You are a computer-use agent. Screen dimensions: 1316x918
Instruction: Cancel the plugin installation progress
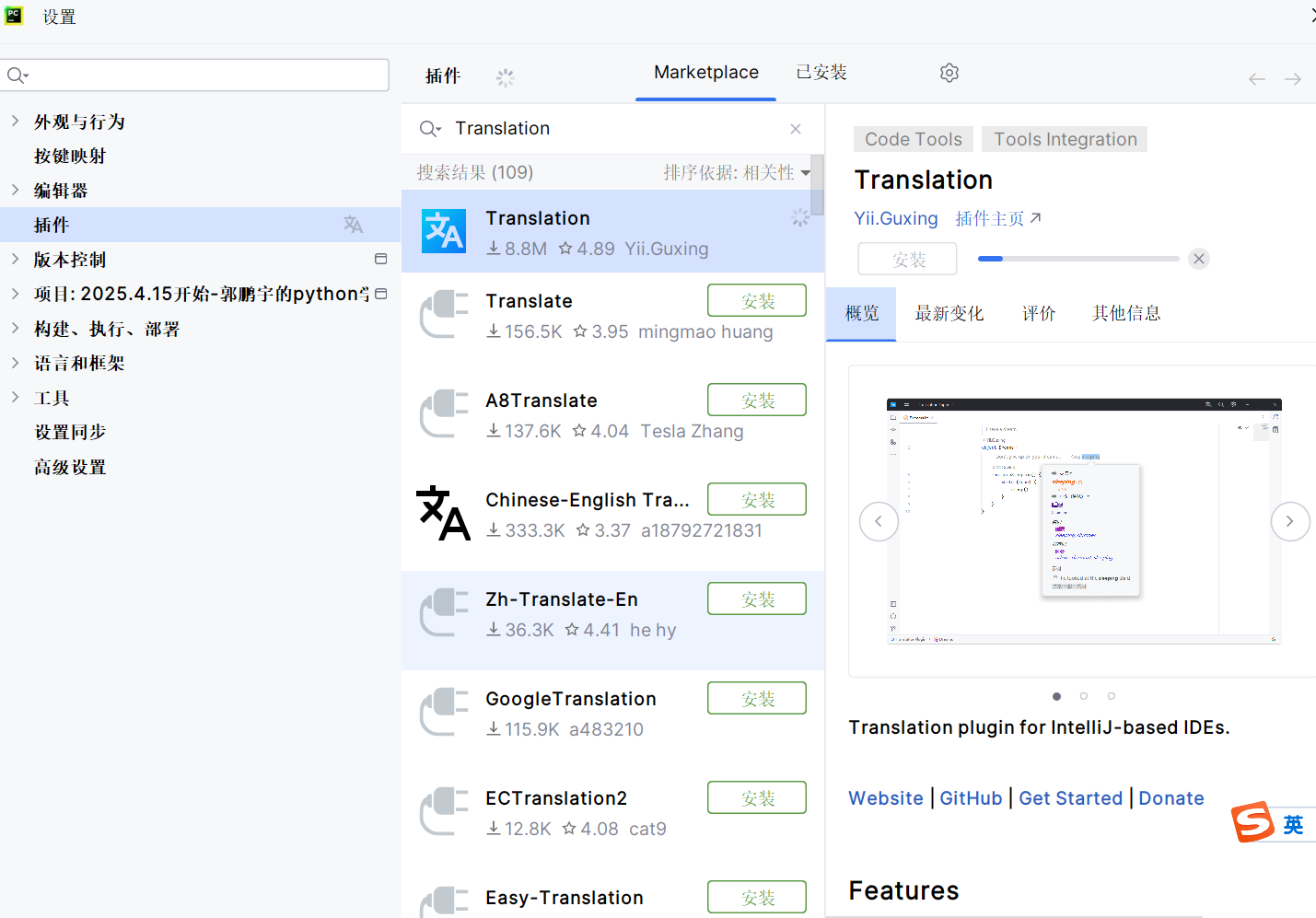(1199, 259)
